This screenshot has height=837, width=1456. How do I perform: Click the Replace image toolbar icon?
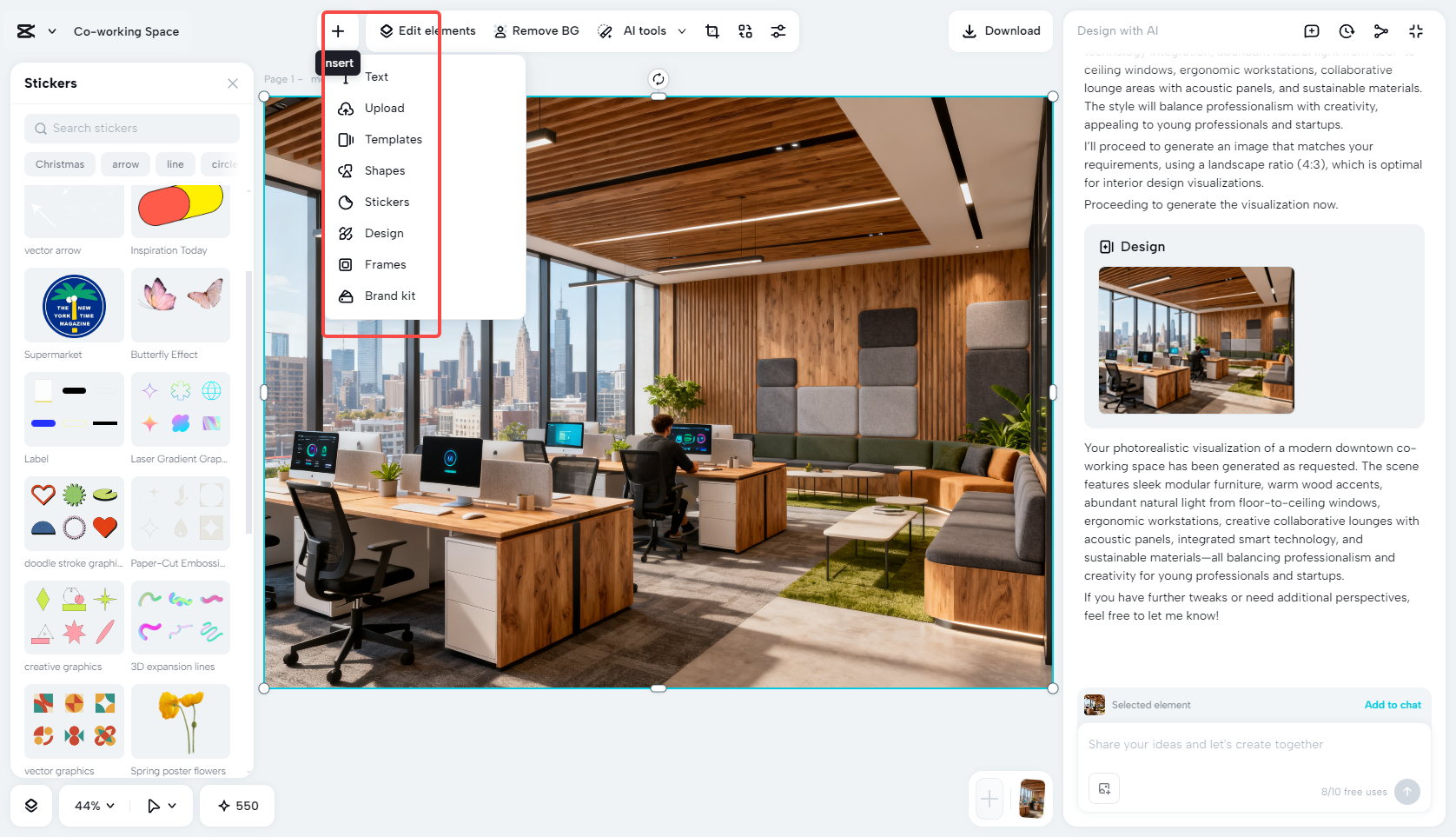tap(745, 30)
